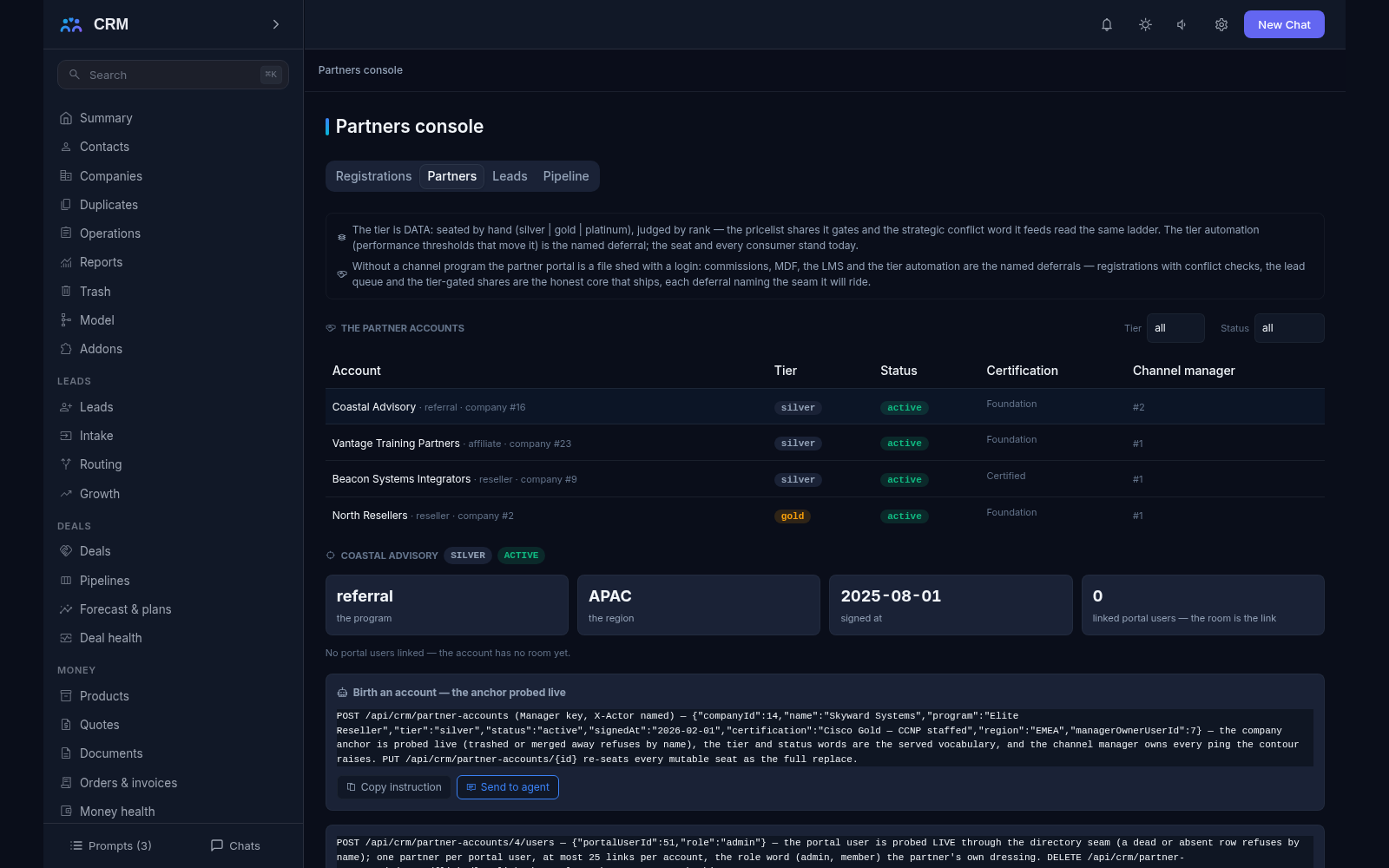Image resolution: width=1389 pixels, height=868 pixels.
Task: Open Model page
Action: click(x=173, y=320)
